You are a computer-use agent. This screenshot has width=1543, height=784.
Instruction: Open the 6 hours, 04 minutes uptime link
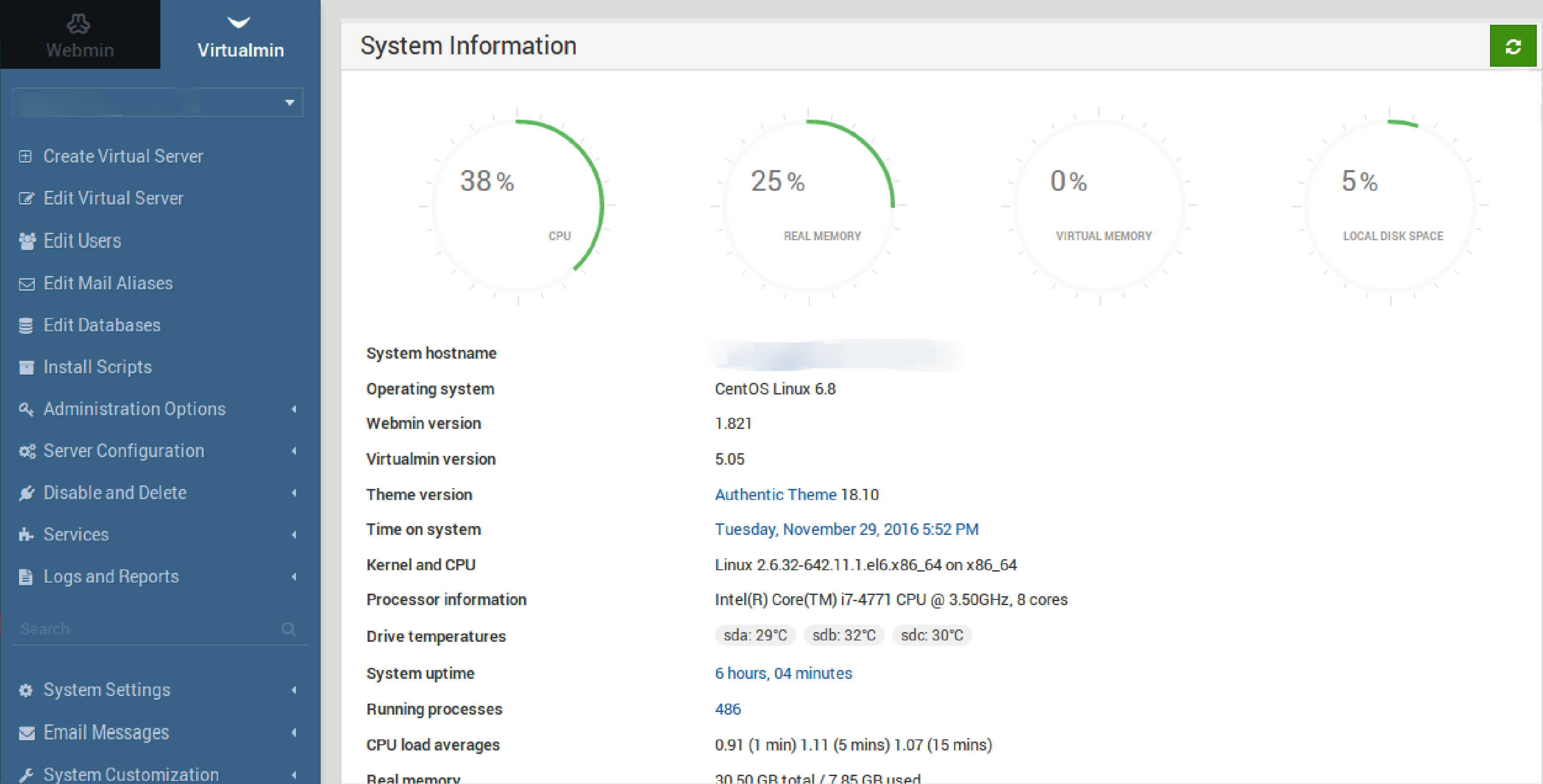[x=783, y=673]
